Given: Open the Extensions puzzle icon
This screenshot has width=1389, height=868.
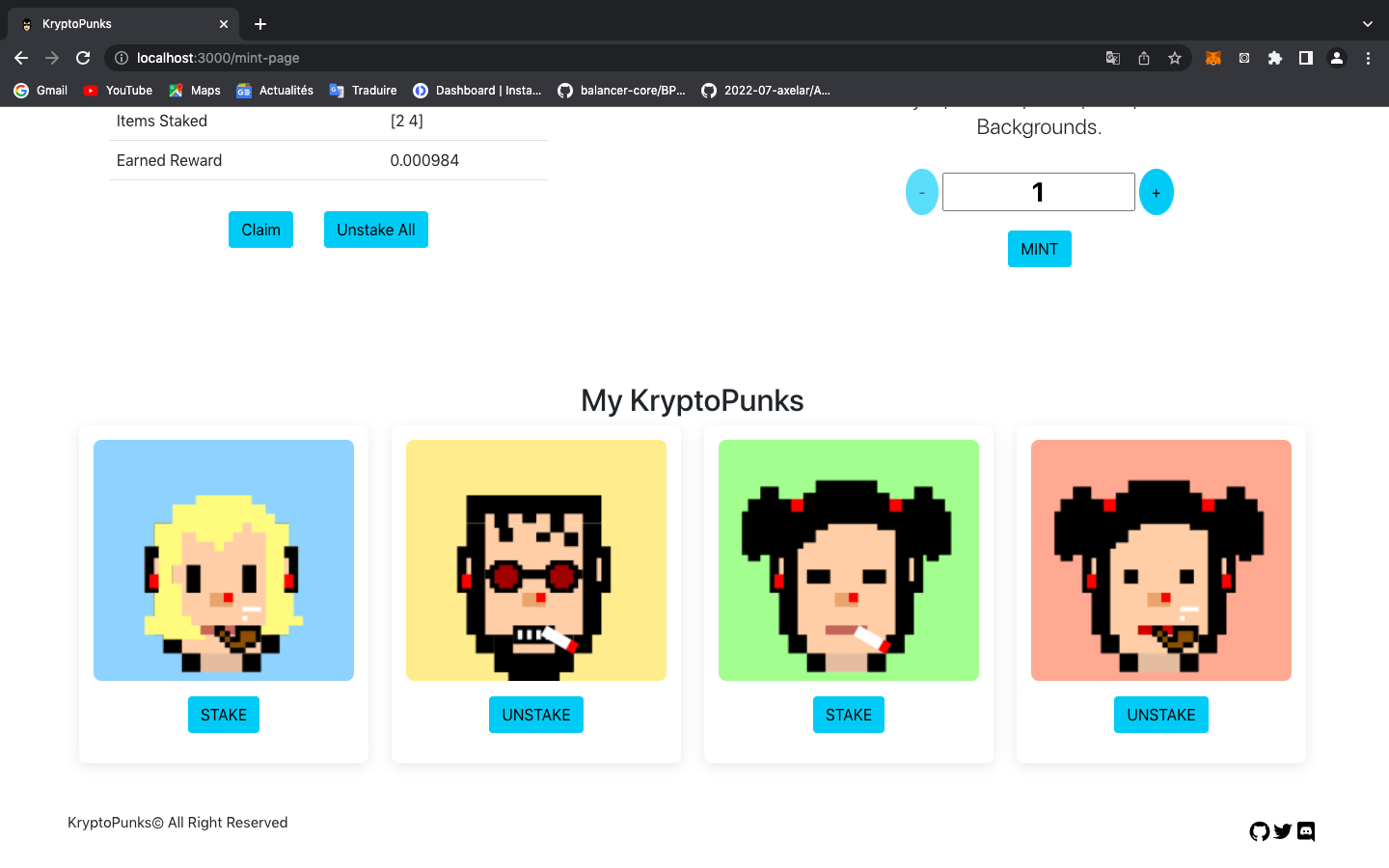Looking at the screenshot, I should tap(1275, 58).
